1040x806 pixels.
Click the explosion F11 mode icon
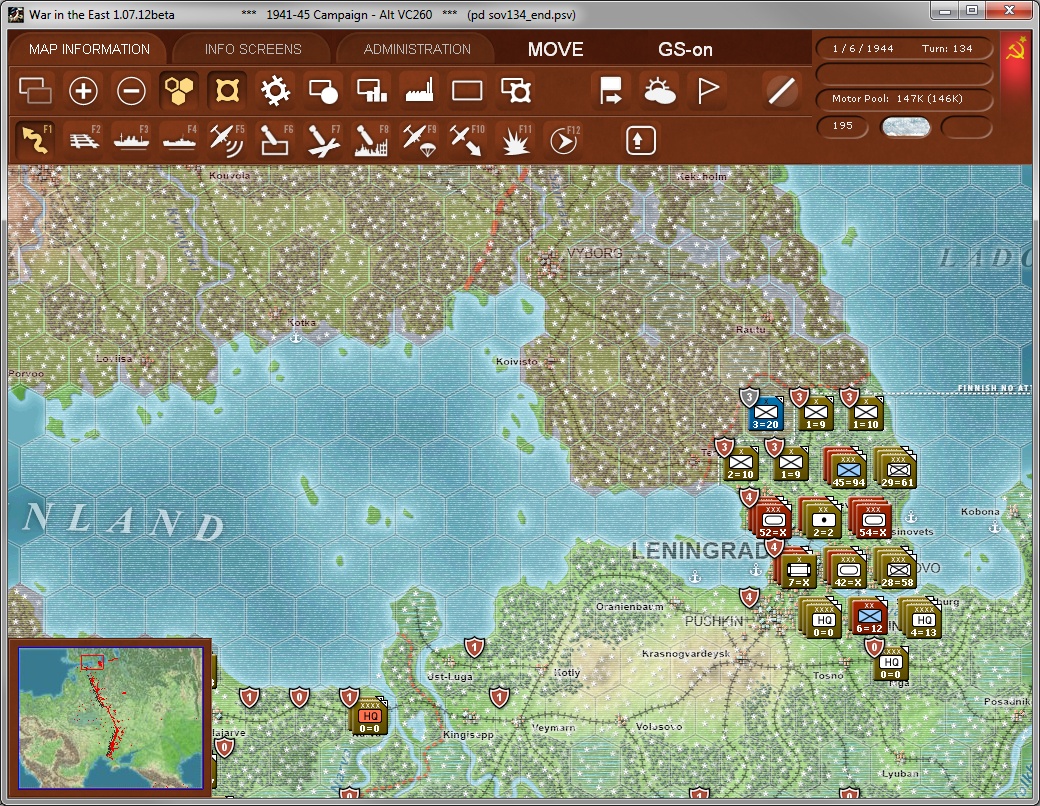[x=515, y=140]
